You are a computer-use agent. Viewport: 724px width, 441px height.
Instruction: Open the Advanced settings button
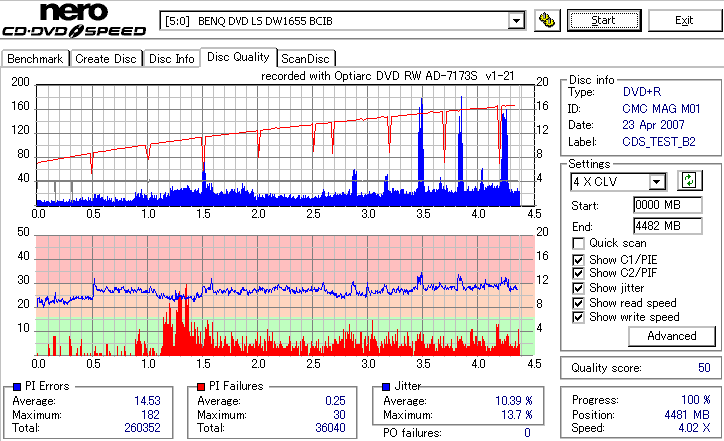(x=672, y=336)
